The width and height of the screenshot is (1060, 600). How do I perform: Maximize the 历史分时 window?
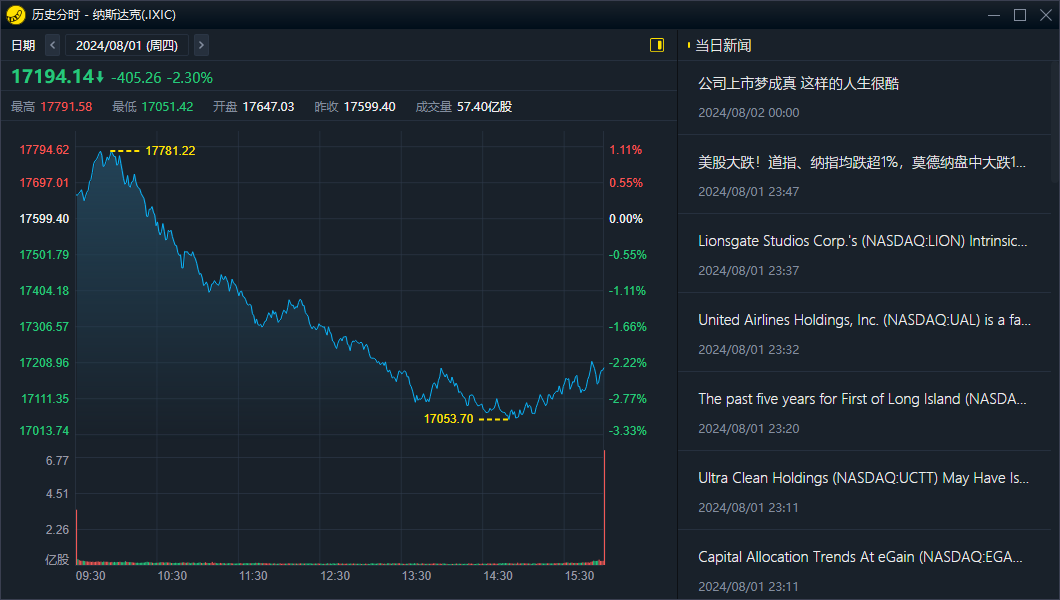click(1020, 15)
